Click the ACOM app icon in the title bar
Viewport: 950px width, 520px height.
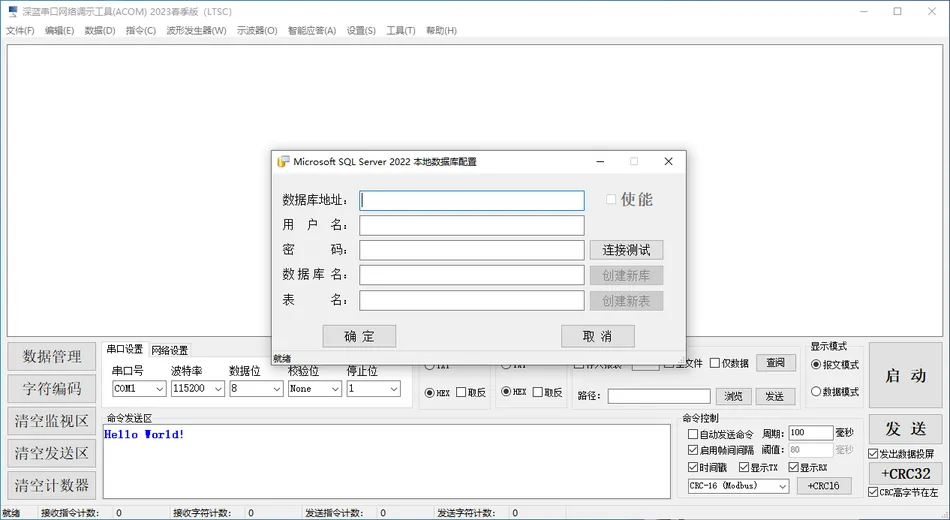(12, 12)
